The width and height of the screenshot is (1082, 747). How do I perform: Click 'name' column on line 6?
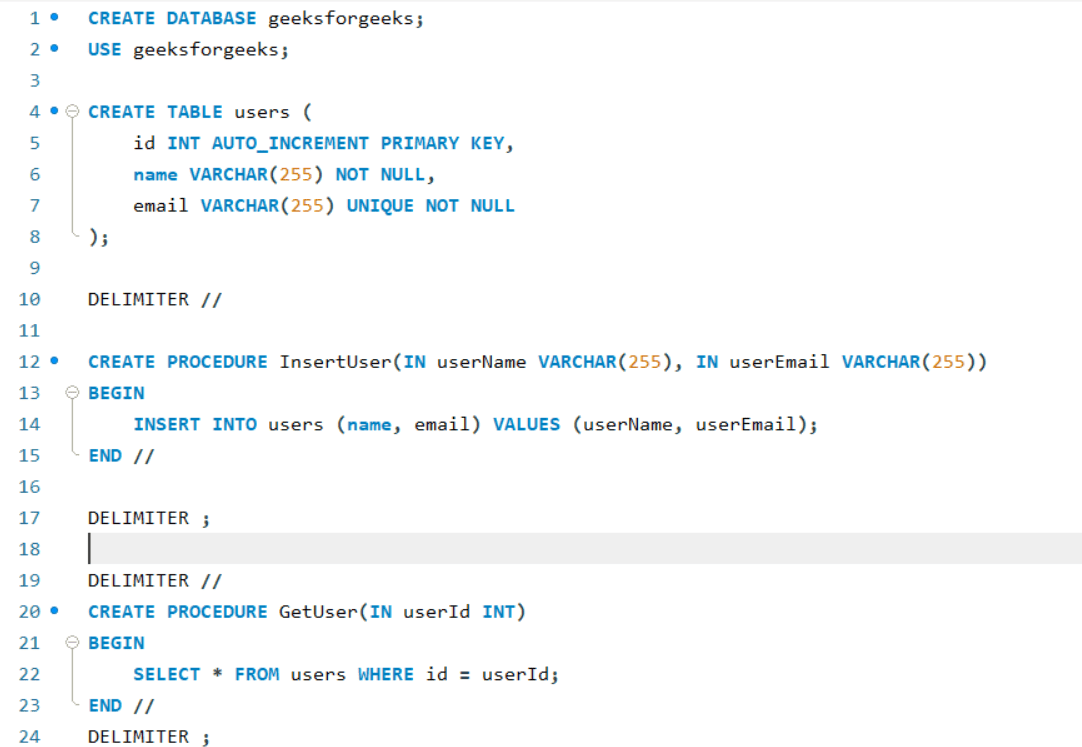(x=155, y=175)
